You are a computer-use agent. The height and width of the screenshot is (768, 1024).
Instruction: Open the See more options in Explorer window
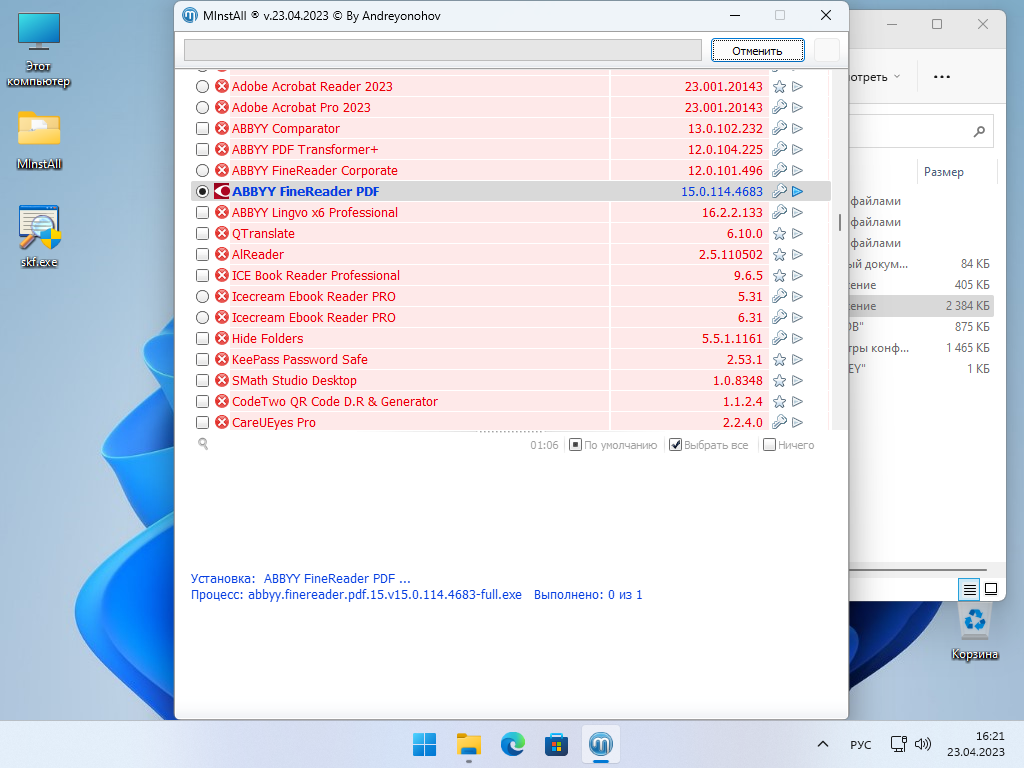coord(942,77)
